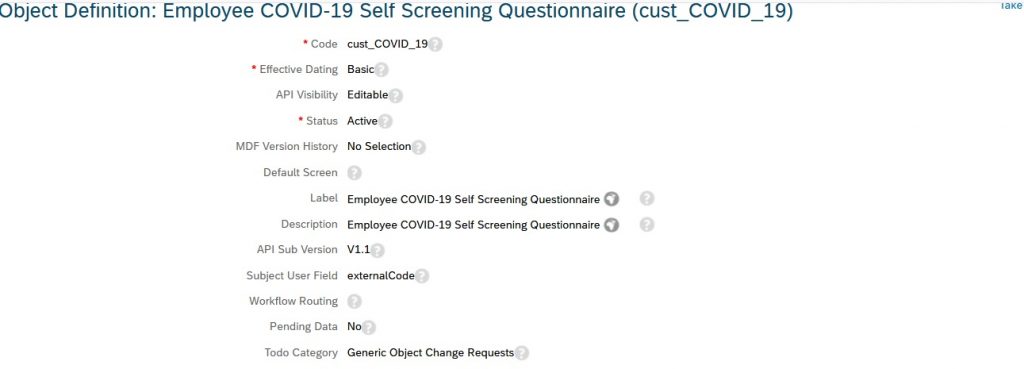This screenshot has width=1024, height=369.
Task: Click help icon beside Pending Data No
Action: [369, 327]
